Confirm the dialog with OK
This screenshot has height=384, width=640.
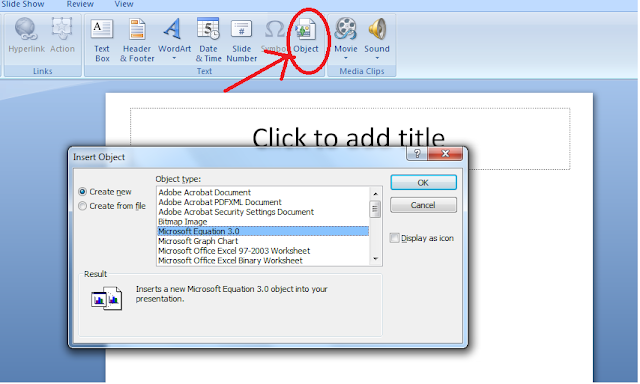[x=423, y=182]
